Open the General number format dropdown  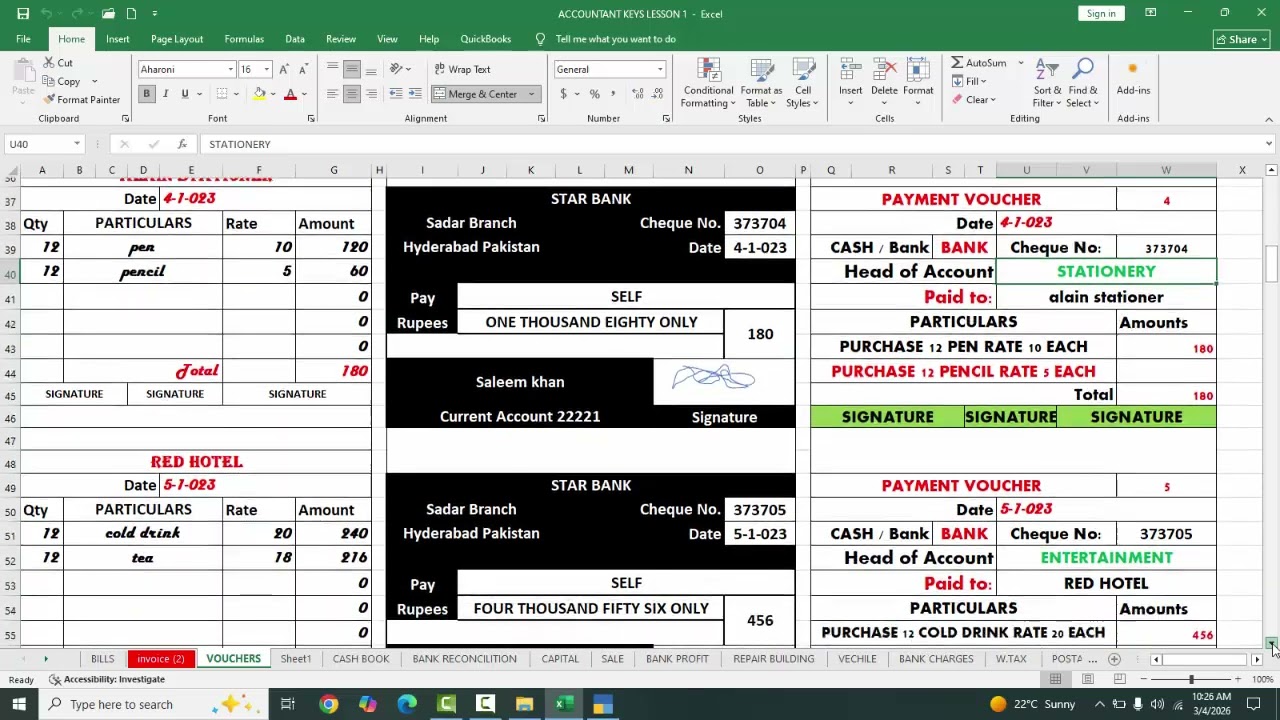[660, 69]
